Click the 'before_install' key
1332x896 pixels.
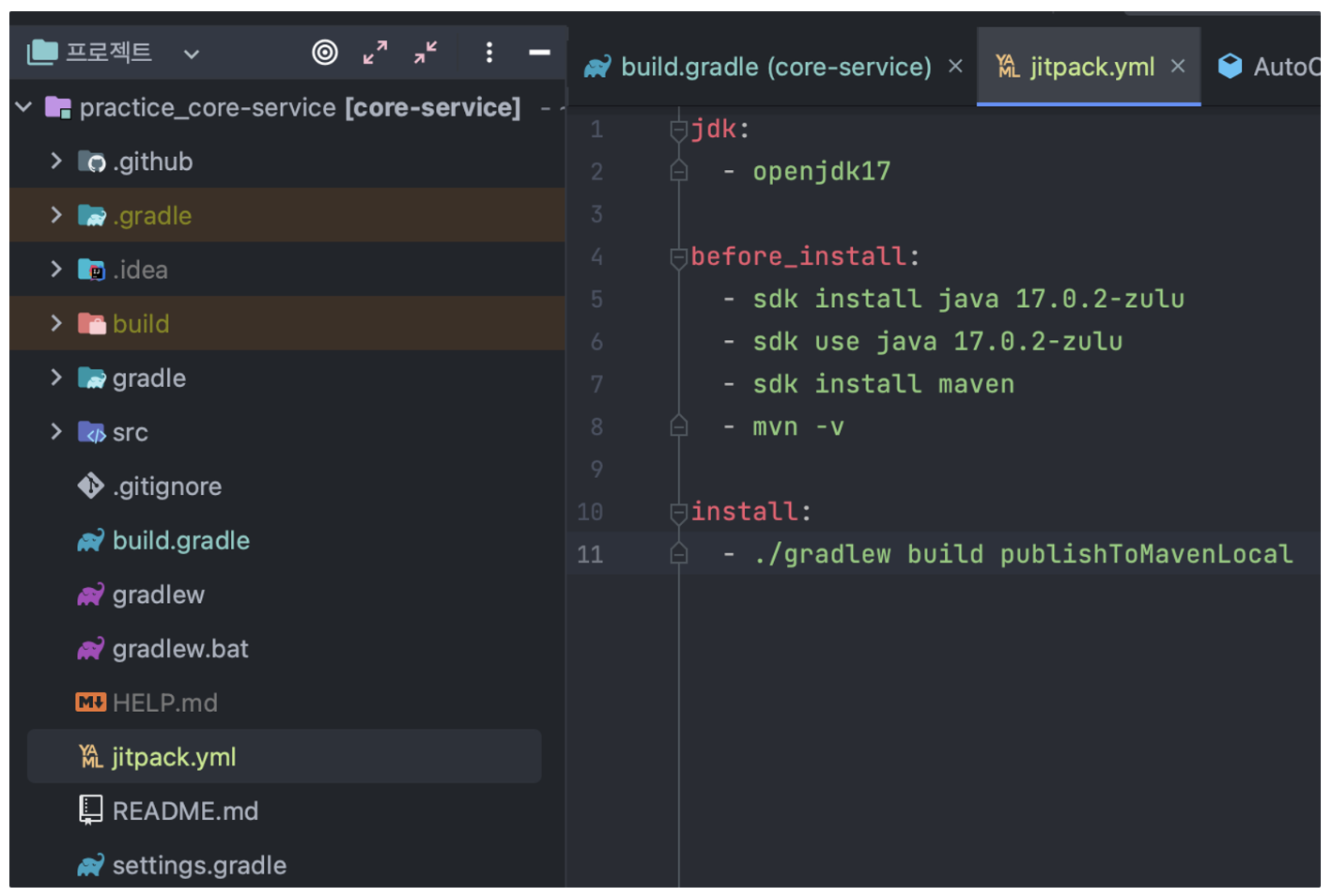pyautogui.click(x=798, y=256)
